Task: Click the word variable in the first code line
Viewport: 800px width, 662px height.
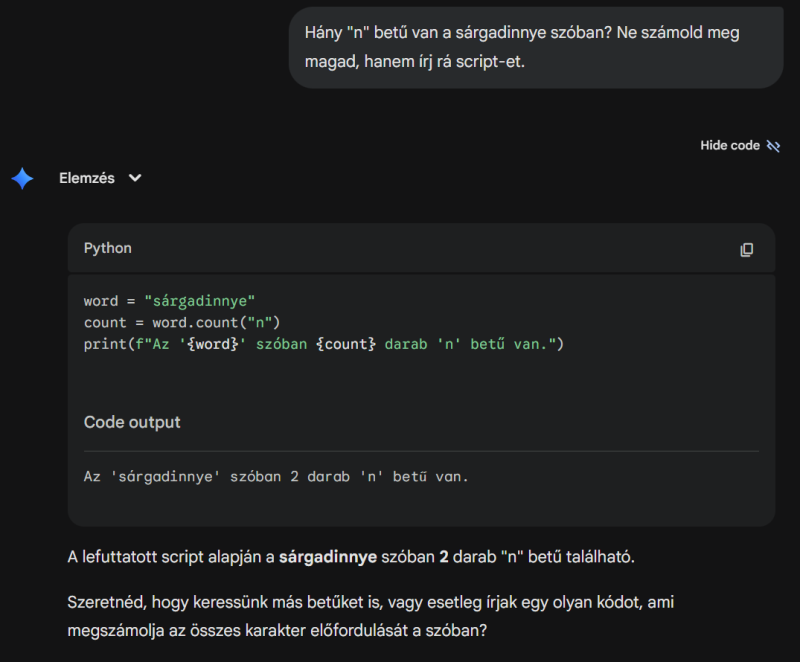Action: (x=101, y=301)
